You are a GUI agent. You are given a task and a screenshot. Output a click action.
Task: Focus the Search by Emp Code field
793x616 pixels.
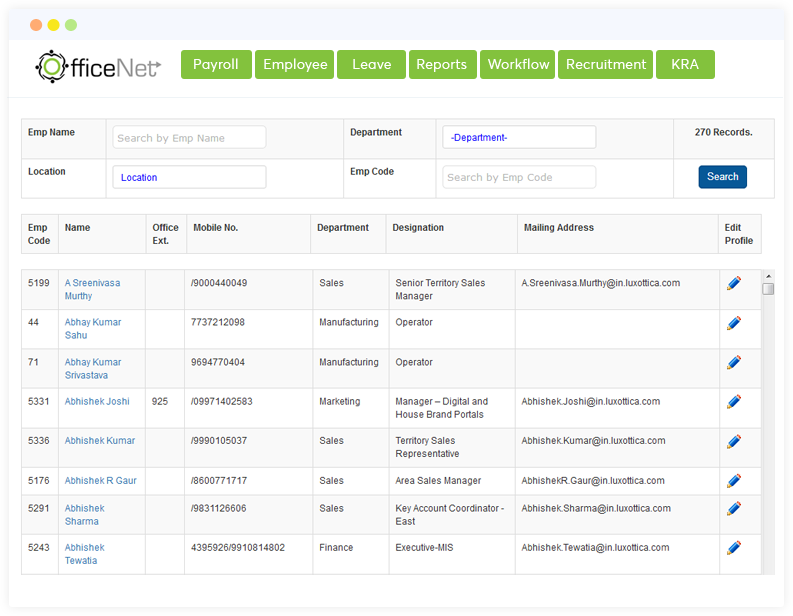point(519,177)
